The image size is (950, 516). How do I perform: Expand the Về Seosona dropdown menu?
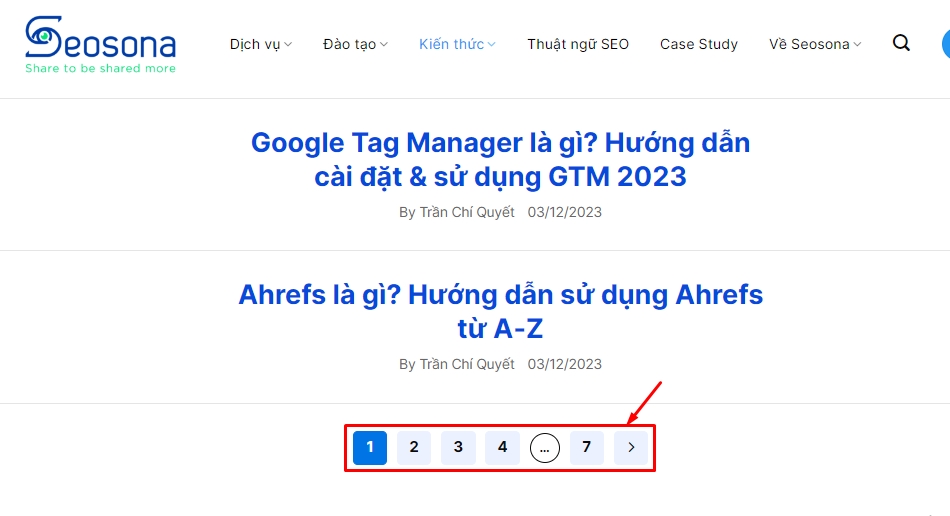click(815, 44)
